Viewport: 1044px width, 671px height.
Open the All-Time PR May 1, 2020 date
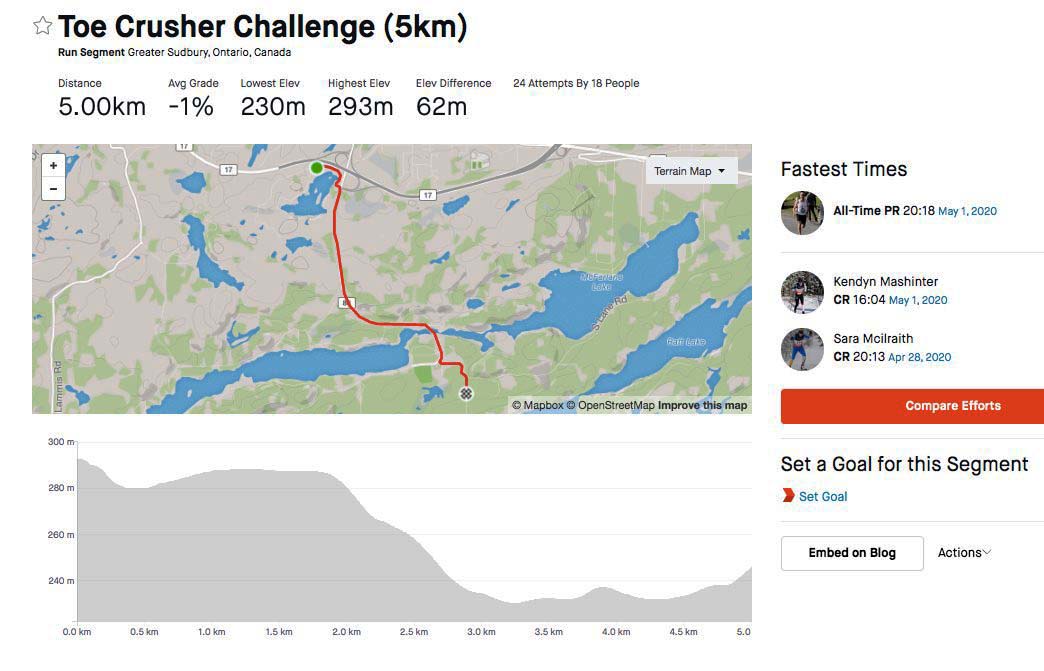pyautogui.click(x=967, y=211)
